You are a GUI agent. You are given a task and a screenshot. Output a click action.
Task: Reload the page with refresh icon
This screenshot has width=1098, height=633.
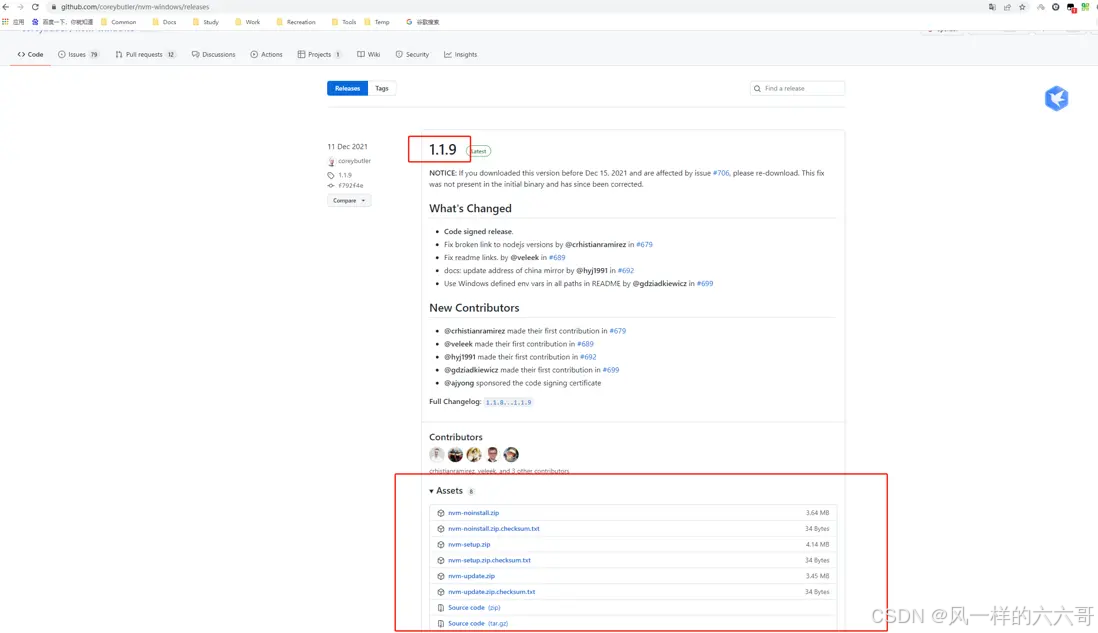coord(35,7)
